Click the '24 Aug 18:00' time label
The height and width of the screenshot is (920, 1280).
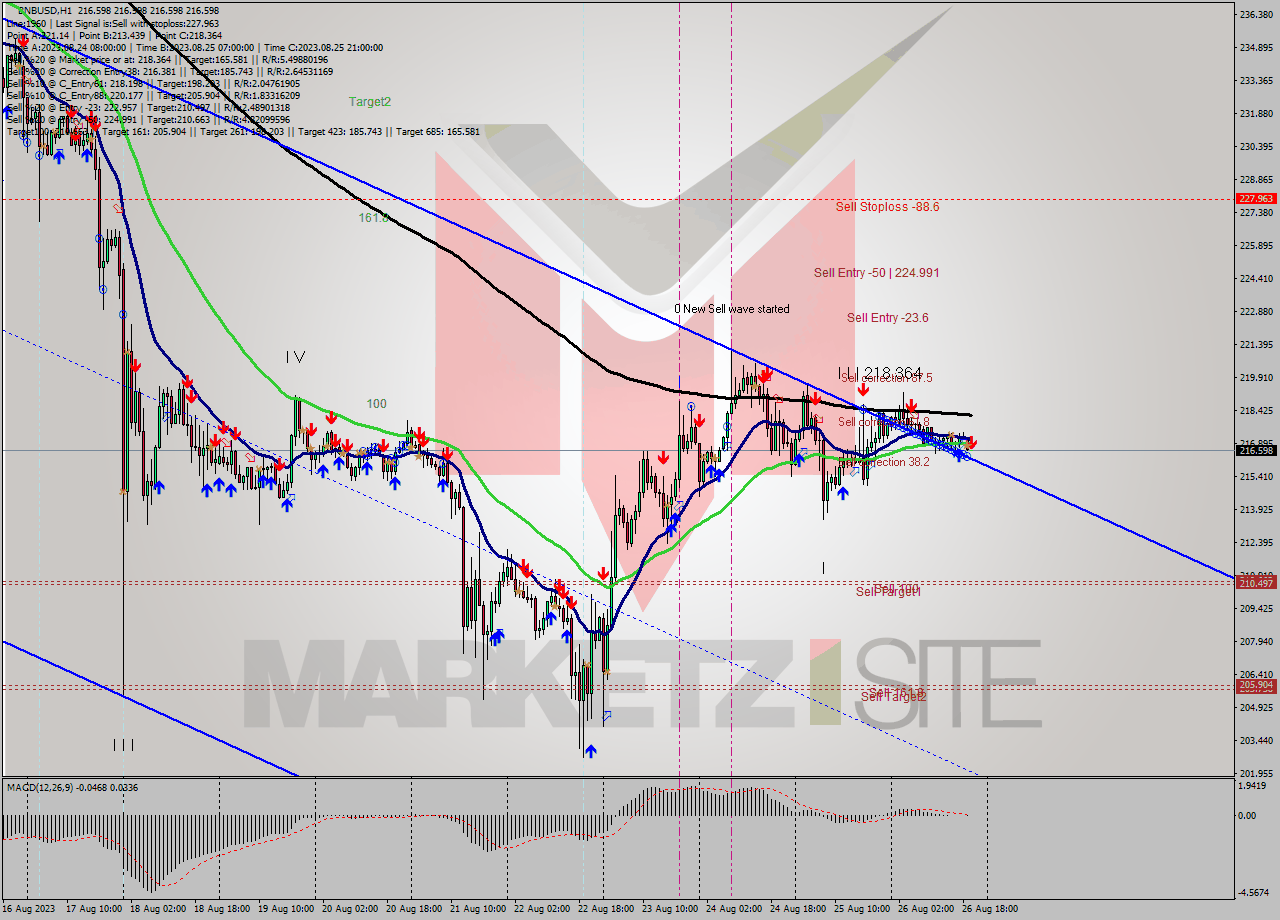797,910
